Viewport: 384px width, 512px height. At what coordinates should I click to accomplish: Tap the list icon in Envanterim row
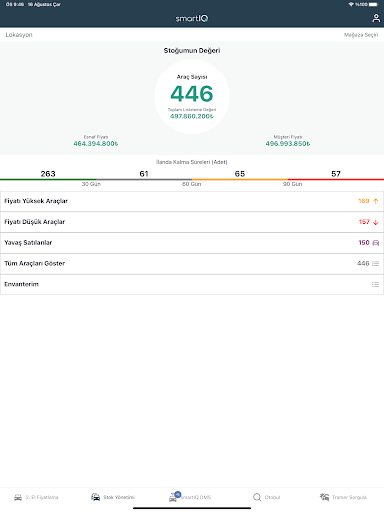tap(375, 285)
